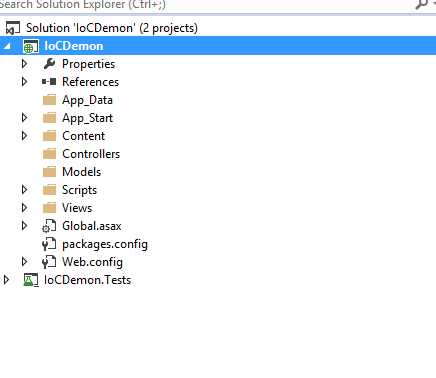436x378 pixels.
Task: Select the Content folder name
Action: click(x=83, y=136)
